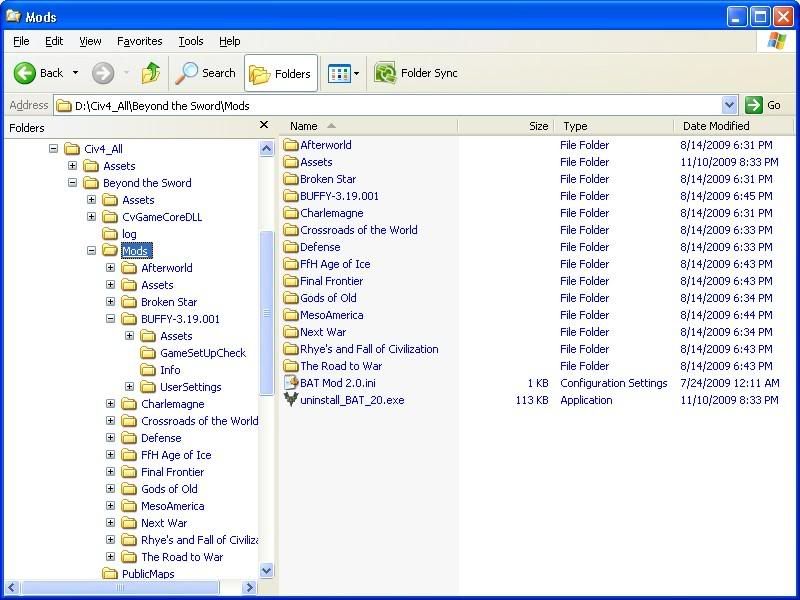Screen dimensions: 800x600
Task: Open the Tools menu
Action: (191, 41)
